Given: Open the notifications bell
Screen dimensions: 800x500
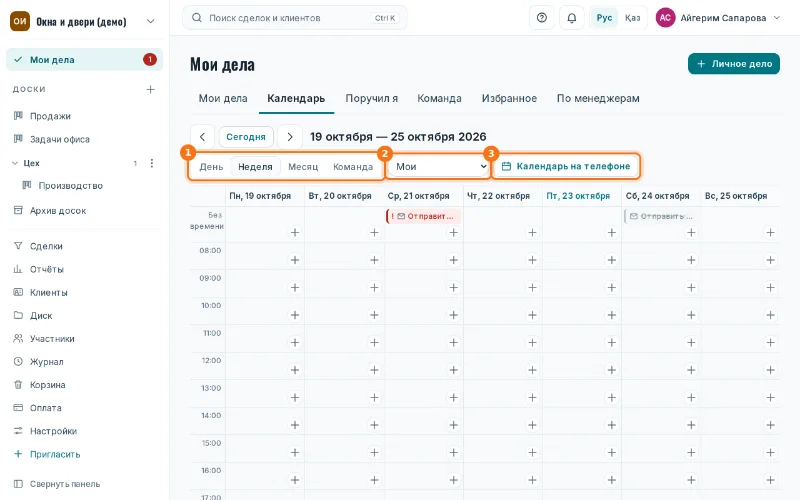Looking at the screenshot, I should coord(572,18).
